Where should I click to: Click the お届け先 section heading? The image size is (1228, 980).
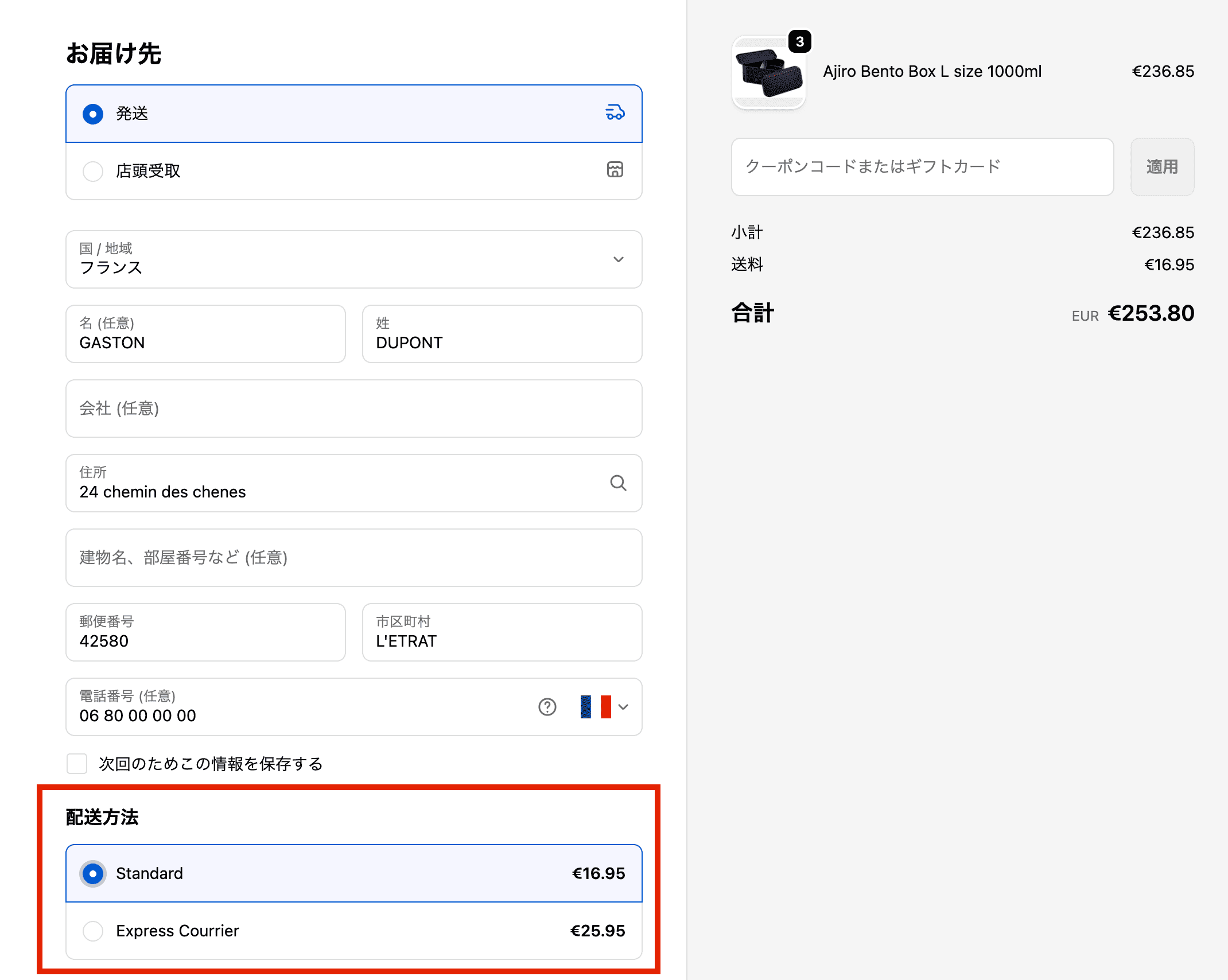[114, 53]
